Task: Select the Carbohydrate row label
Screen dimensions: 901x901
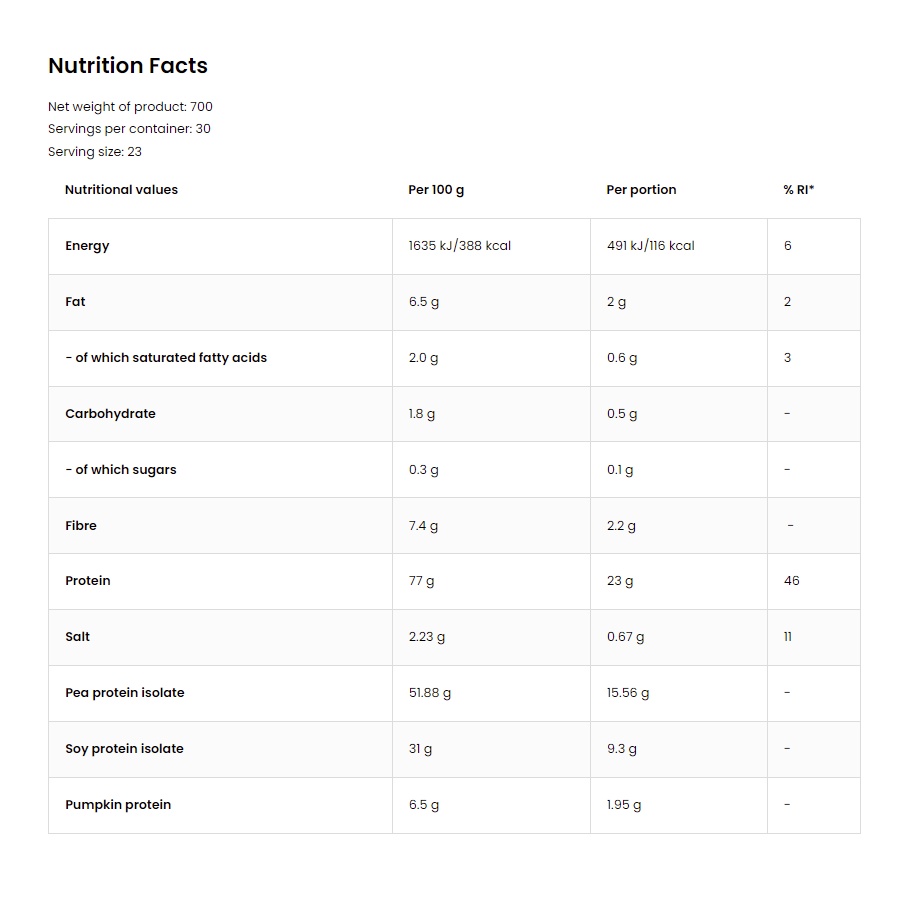Action: click(110, 414)
